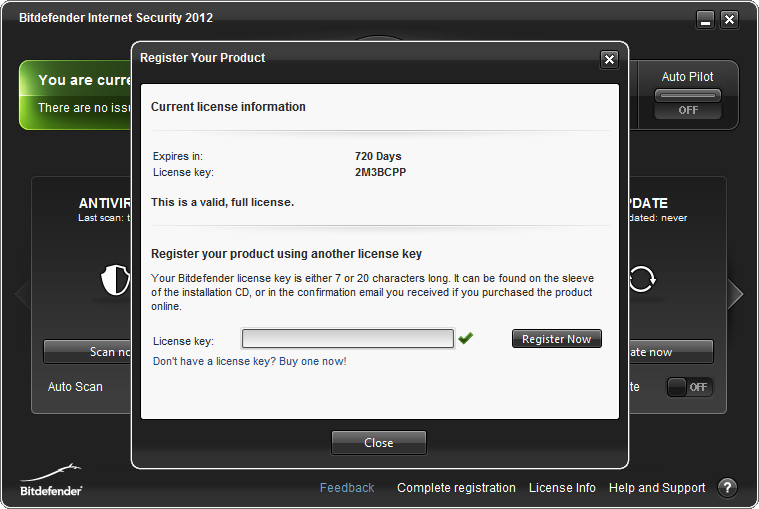
Task: Toggle the Auto Update OFF switch
Action: click(690, 387)
